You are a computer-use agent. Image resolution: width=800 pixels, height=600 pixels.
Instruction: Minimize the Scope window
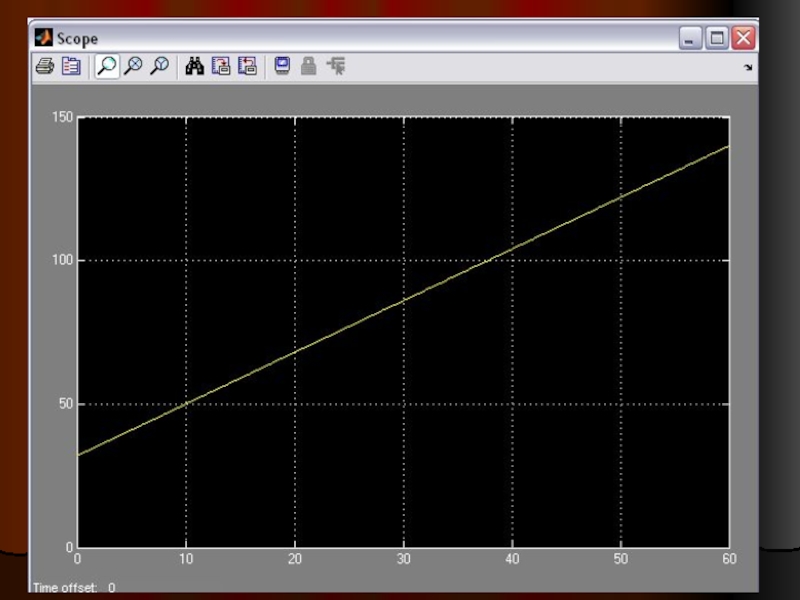(x=690, y=38)
